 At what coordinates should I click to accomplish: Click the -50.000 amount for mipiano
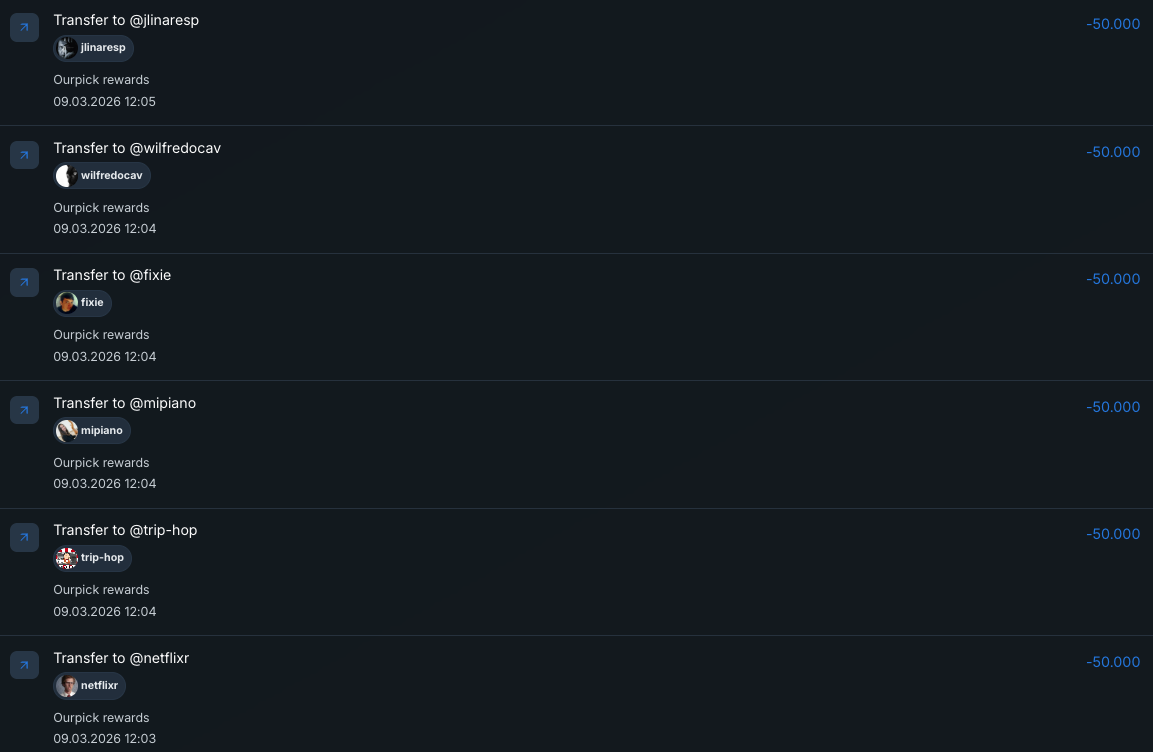[x=1113, y=407]
